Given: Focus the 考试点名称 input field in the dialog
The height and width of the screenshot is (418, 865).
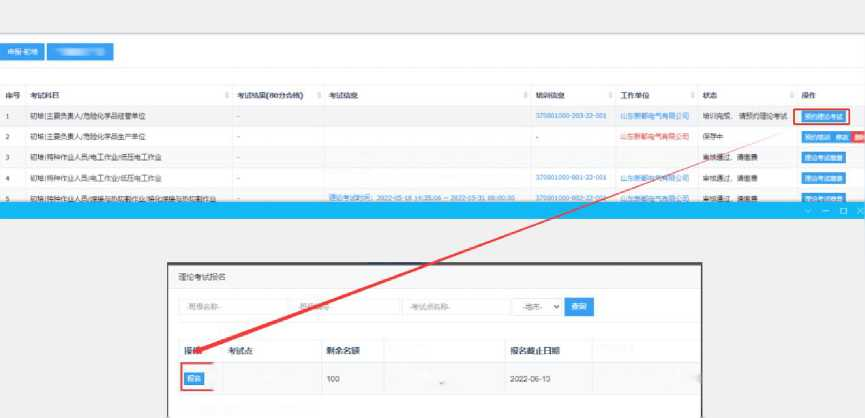Looking at the screenshot, I should point(455,307).
